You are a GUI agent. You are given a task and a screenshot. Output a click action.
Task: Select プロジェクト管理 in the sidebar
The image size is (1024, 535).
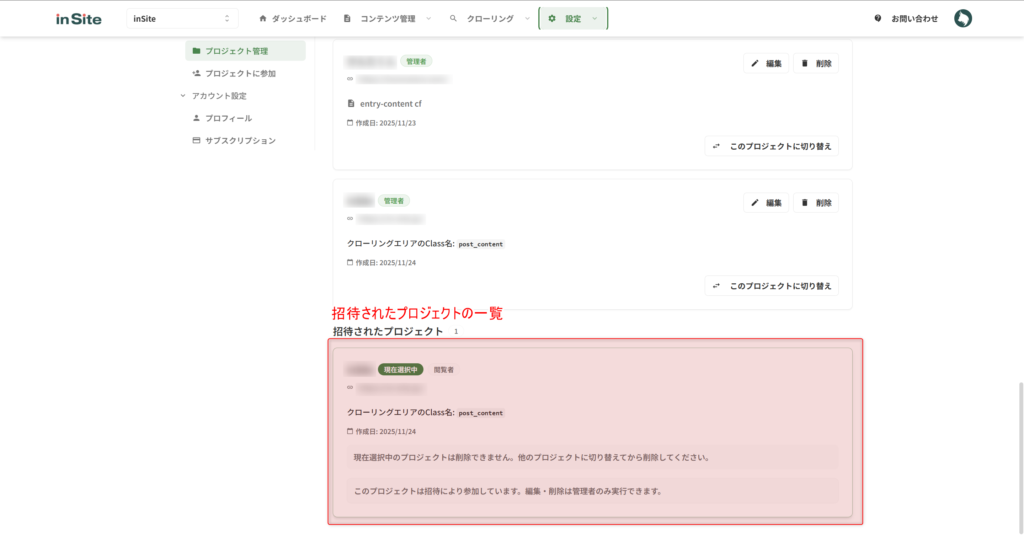click(246, 50)
